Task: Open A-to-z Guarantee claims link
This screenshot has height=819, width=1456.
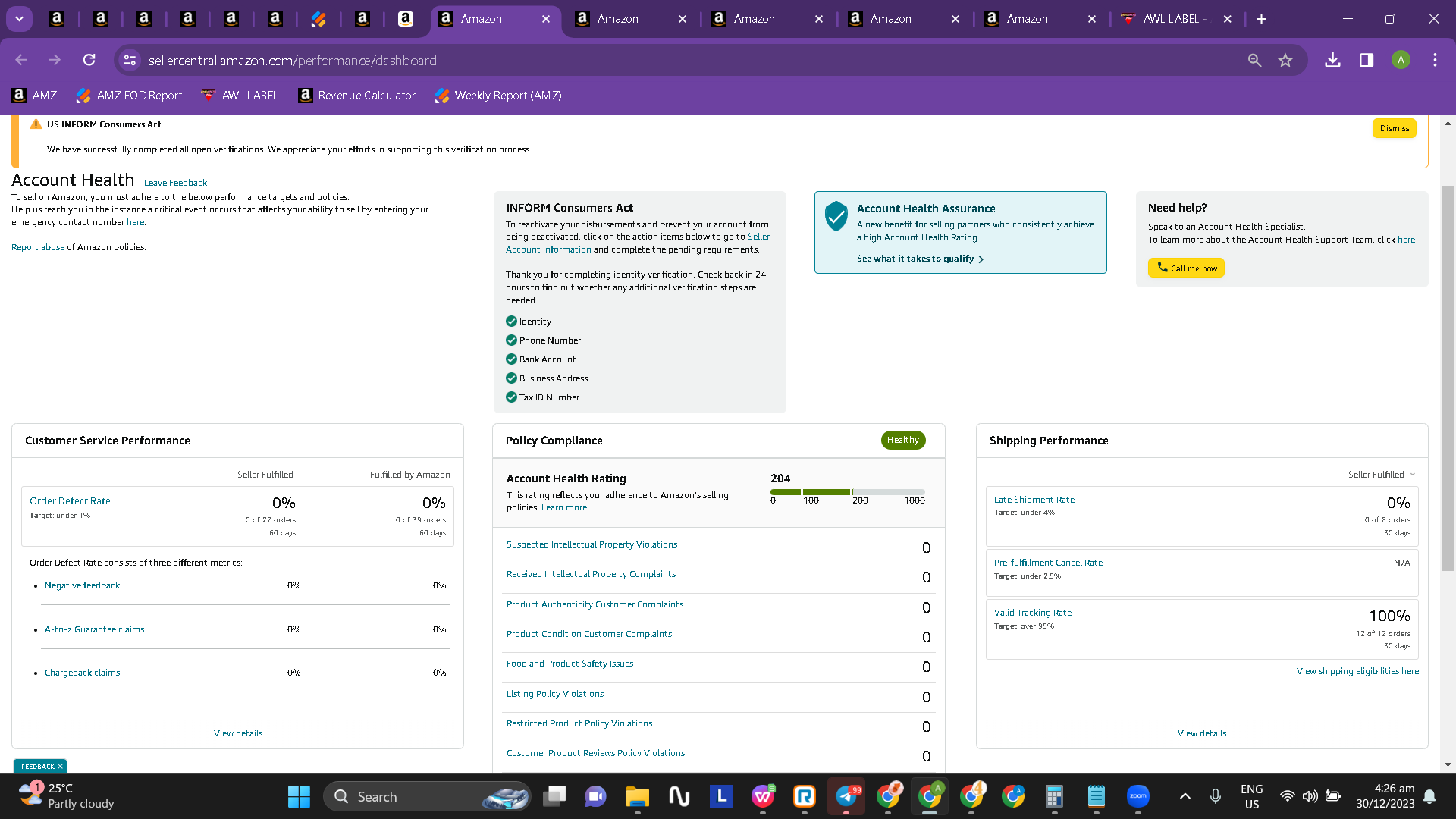Action: [x=94, y=629]
